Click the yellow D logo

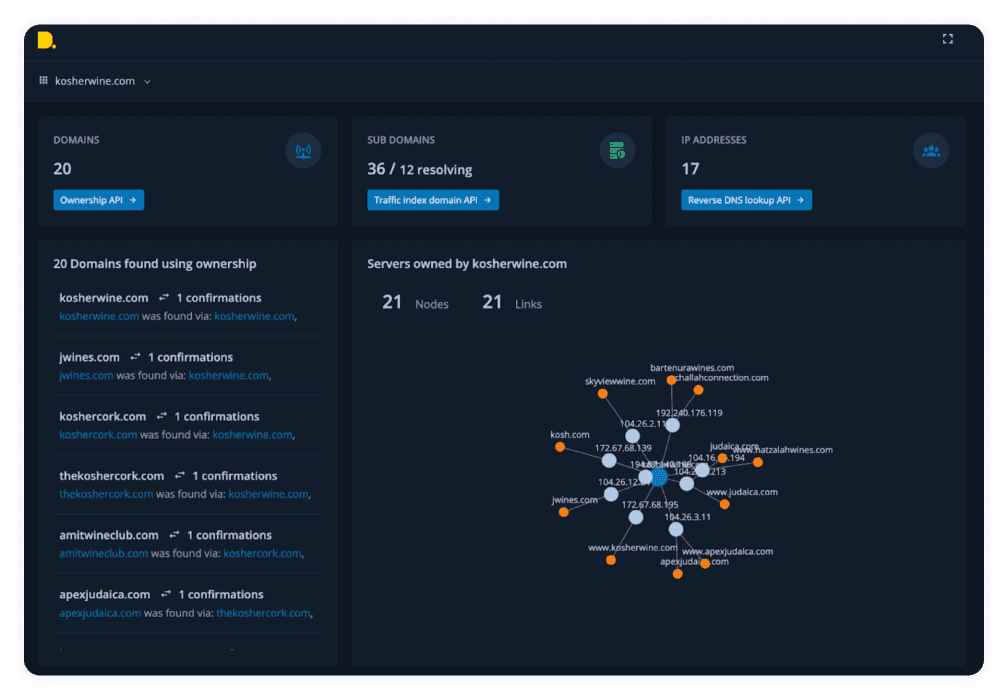[x=46, y=40]
